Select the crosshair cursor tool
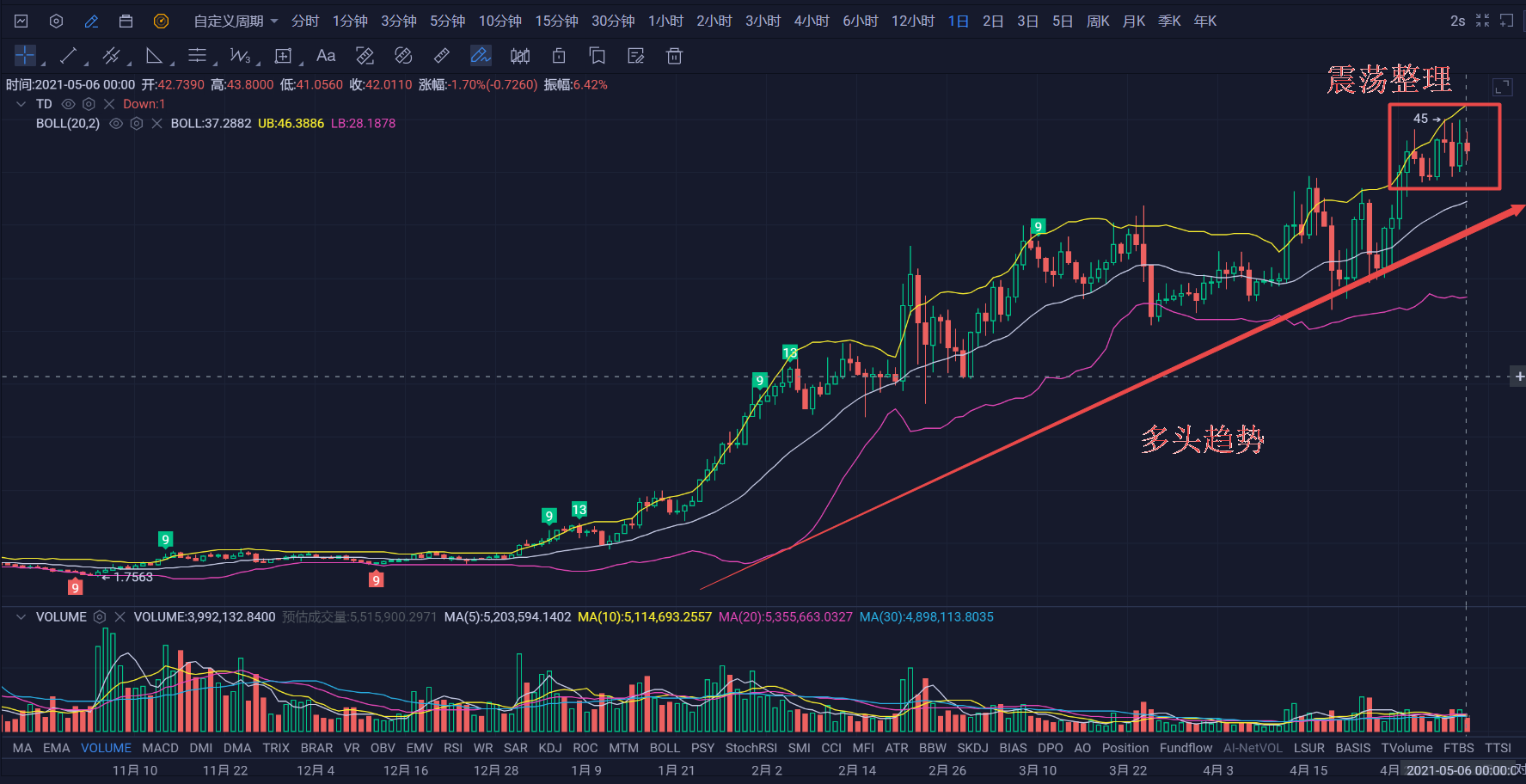The width and height of the screenshot is (1526, 784). coord(25,56)
